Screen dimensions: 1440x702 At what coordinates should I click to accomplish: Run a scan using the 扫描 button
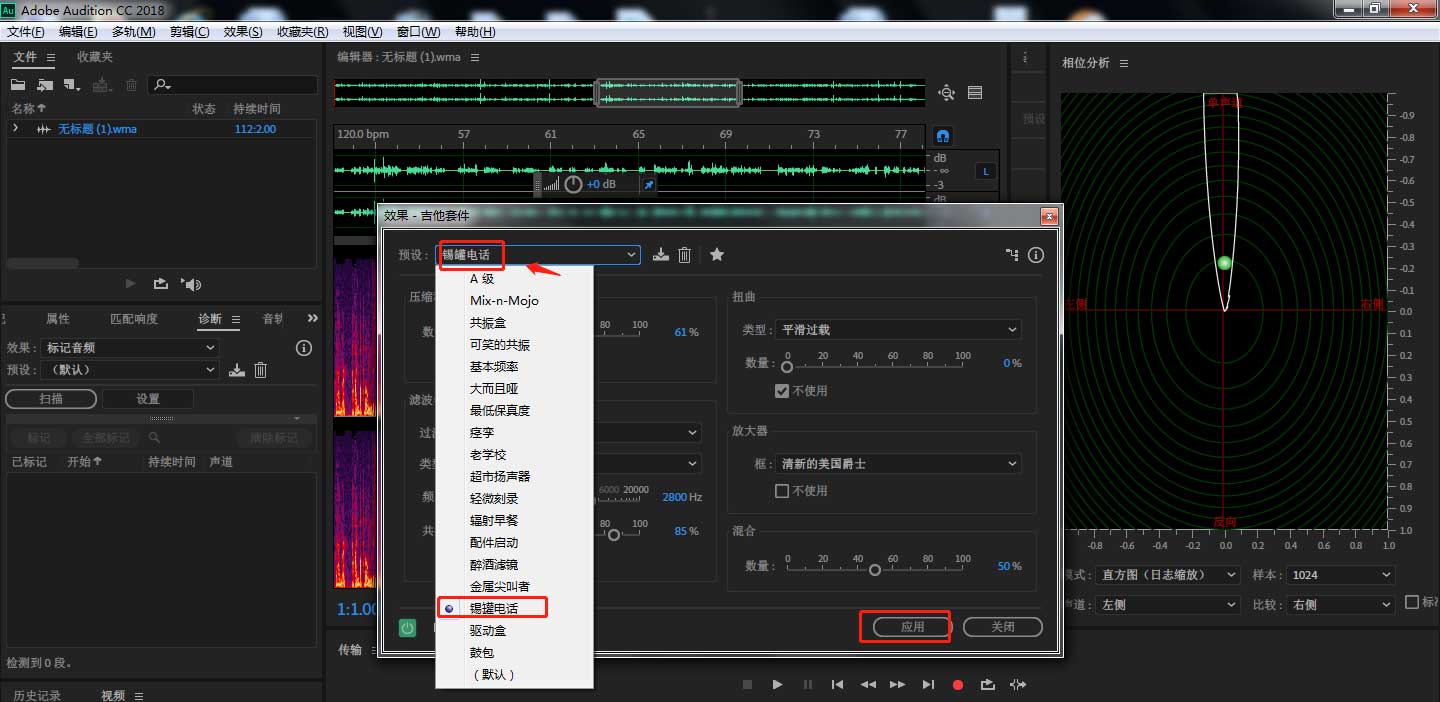(x=50, y=398)
